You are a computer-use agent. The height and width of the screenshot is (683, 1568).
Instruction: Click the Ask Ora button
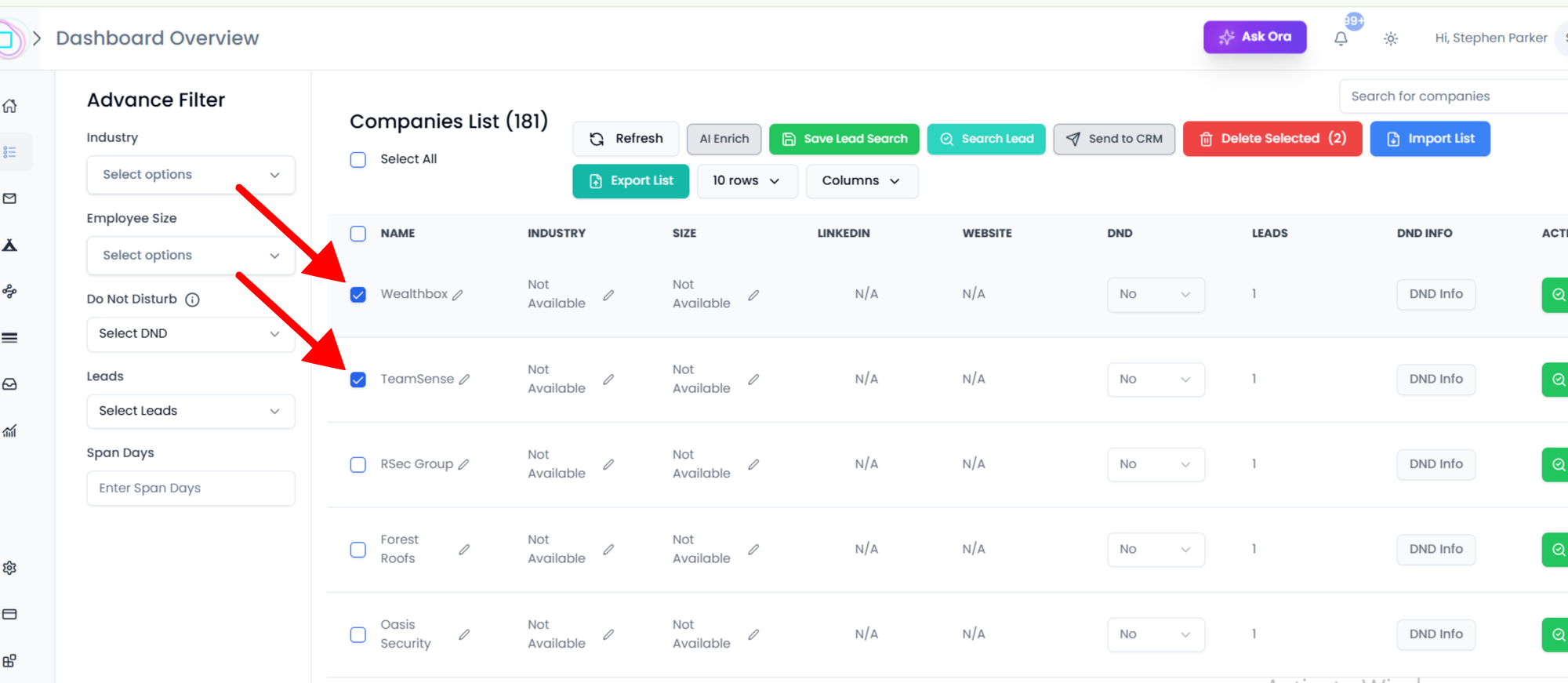pos(1254,37)
